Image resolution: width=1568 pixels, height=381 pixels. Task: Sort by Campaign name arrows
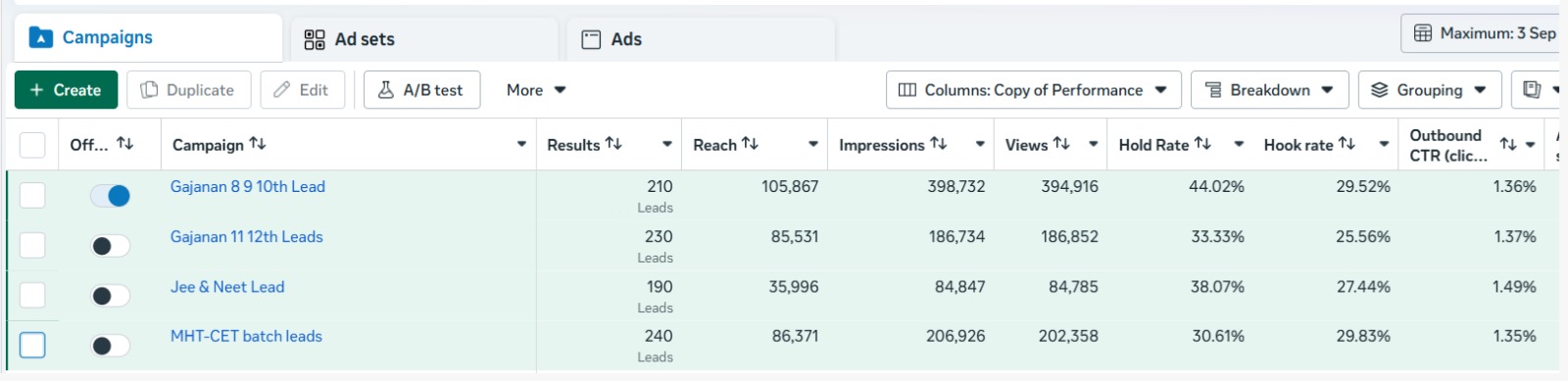point(258,143)
